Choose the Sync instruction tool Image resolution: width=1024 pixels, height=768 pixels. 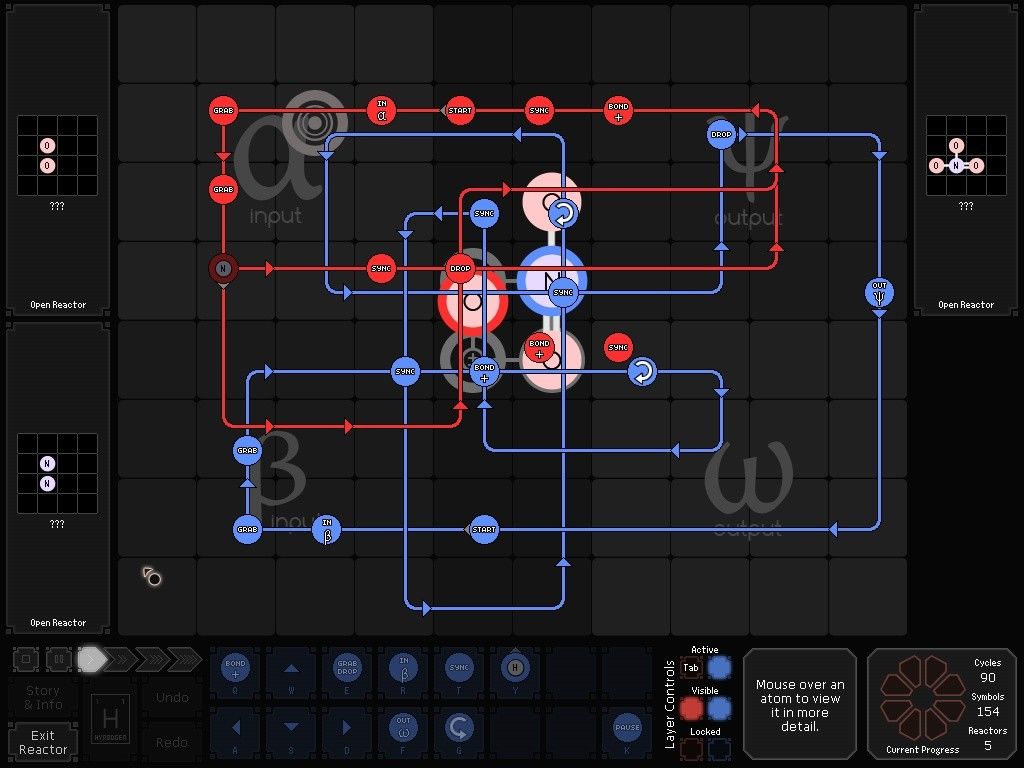pyautogui.click(x=459, y=669)
